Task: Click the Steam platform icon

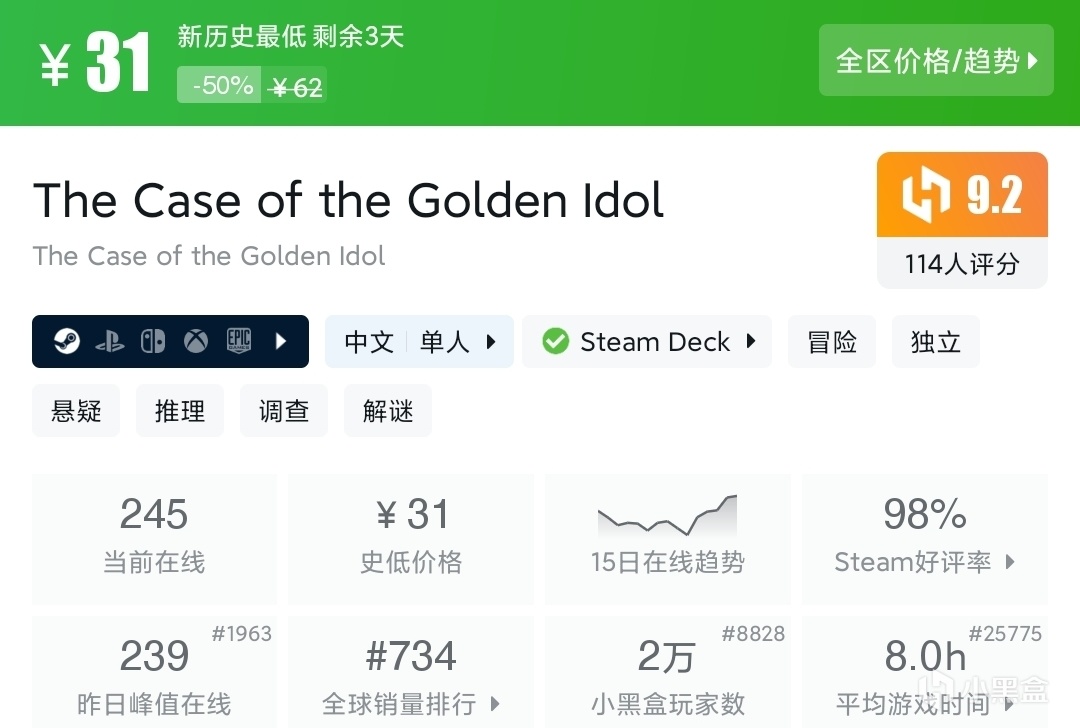Action: pyautogui.click(x=67, y=342)
